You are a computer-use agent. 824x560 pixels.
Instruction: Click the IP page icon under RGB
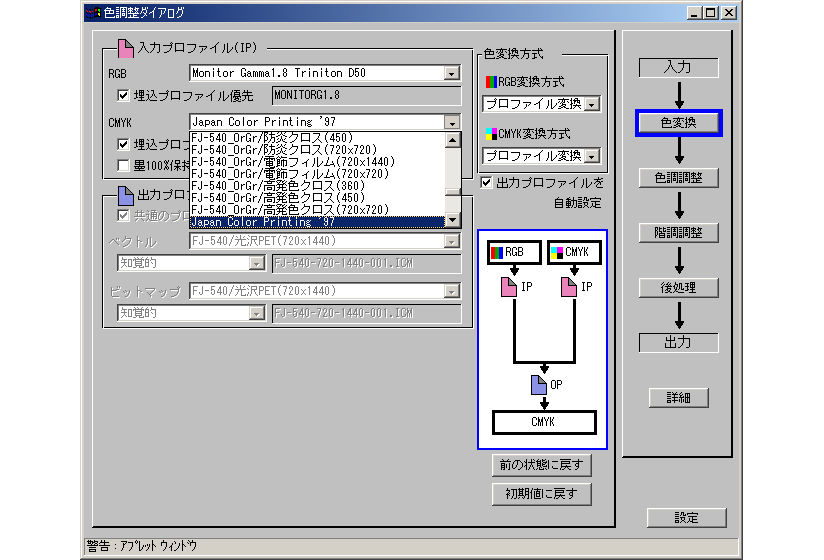click(508, 288)
